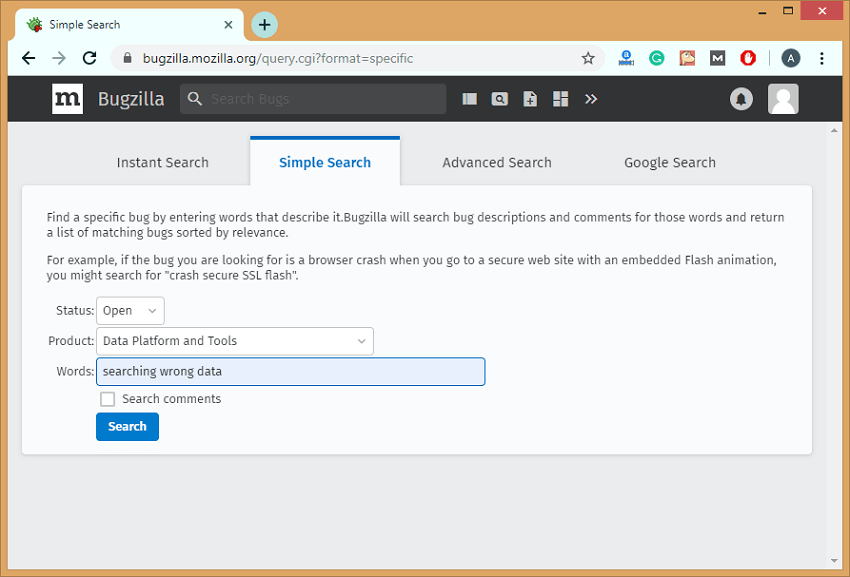Open the red stop-hand adblock extension
This screenshot has height=577, width=850.
click(x=748, y=58)
